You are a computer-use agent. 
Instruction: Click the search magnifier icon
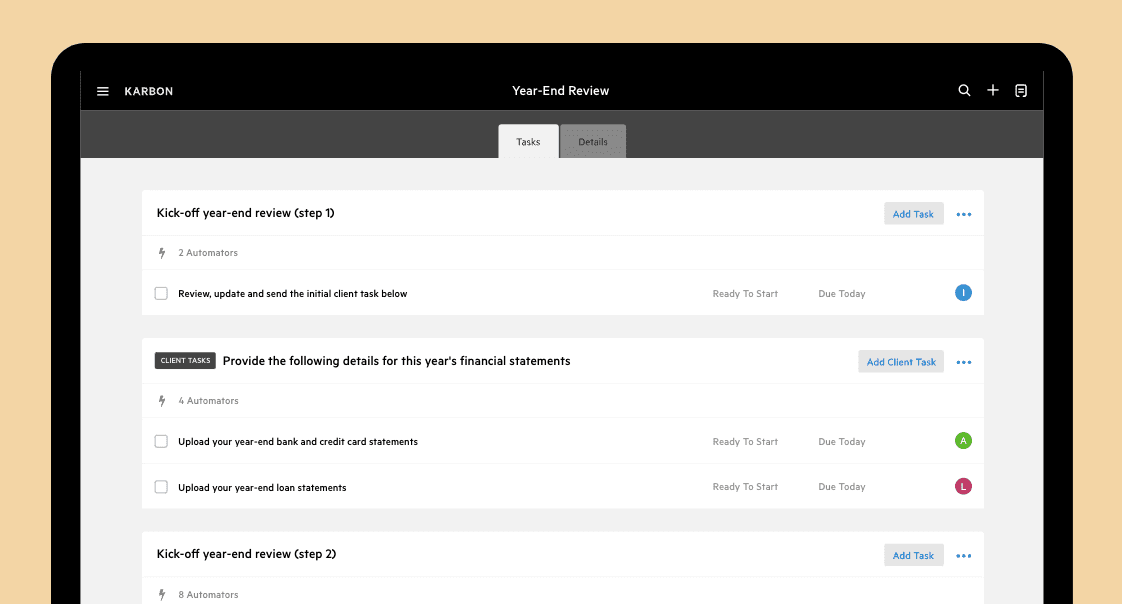click(x=965, y=91)
